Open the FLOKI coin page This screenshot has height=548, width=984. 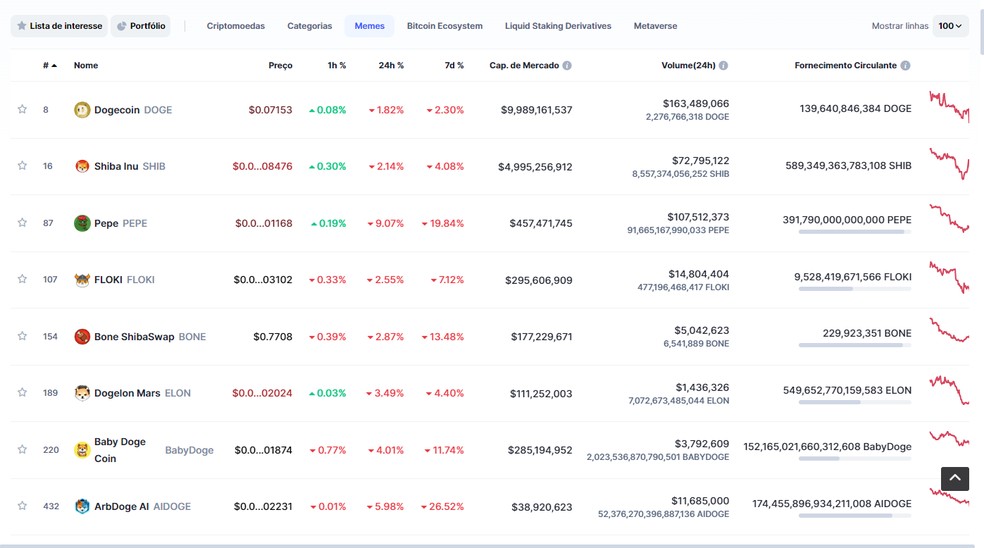coord(124,280)
